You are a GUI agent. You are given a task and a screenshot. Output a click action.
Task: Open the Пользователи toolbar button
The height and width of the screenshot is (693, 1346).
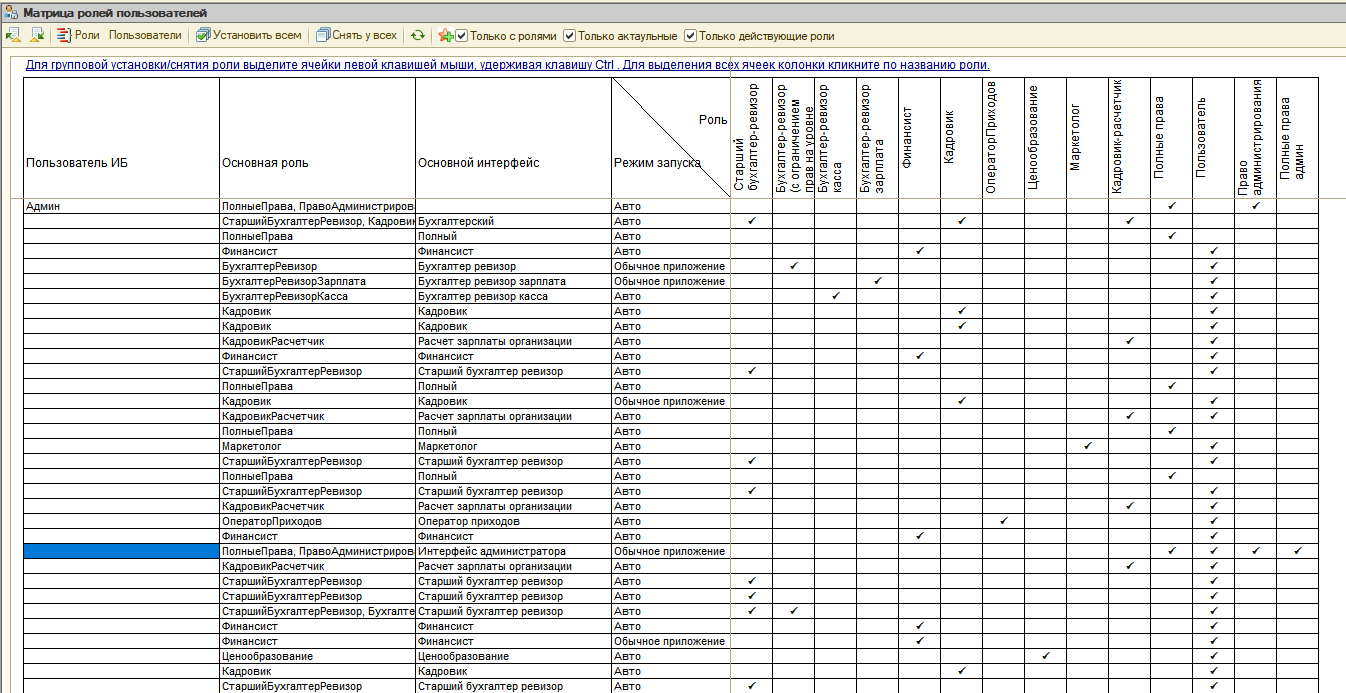pos(145,35)
